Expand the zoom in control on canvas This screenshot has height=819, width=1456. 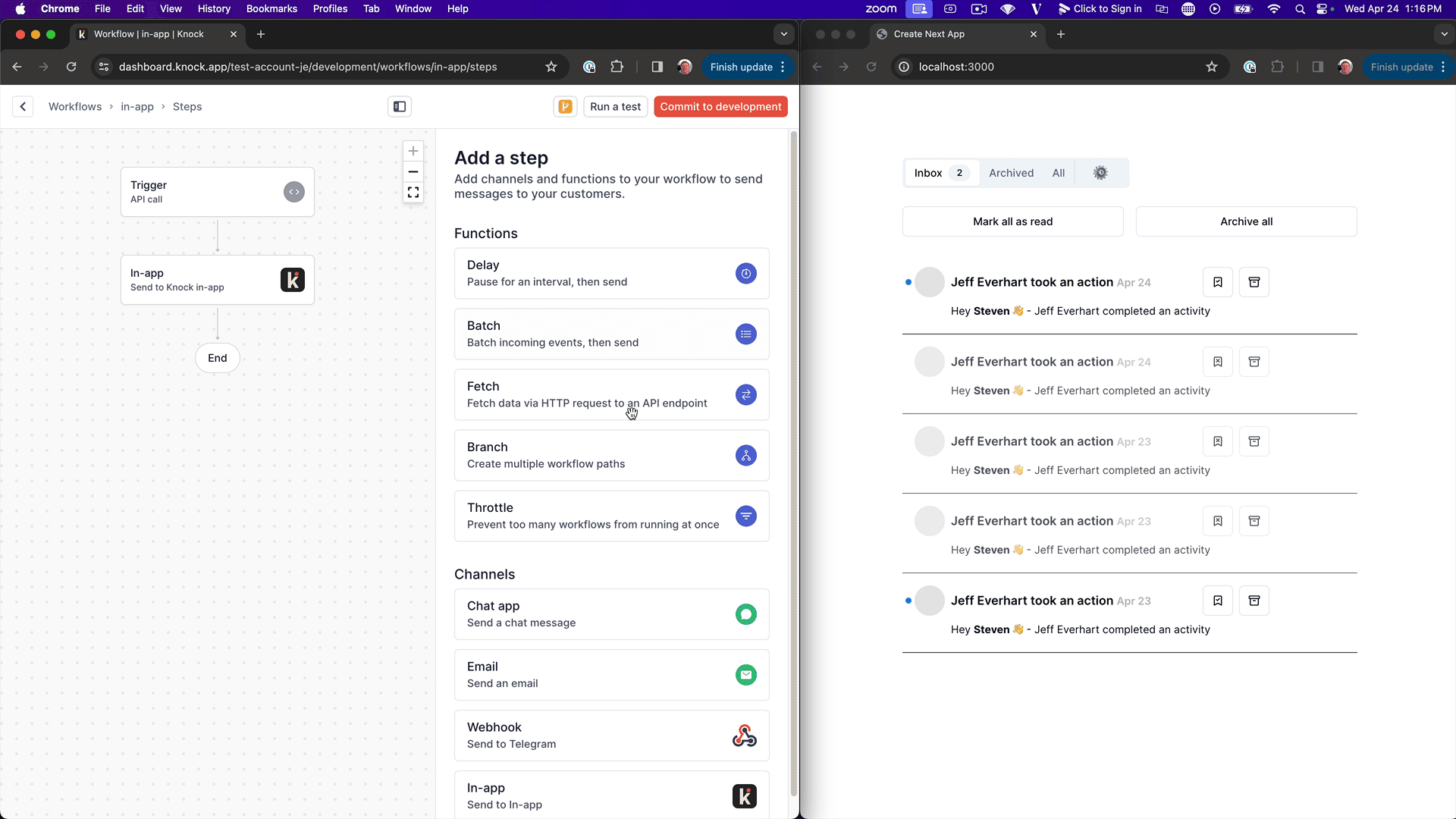tap(414, 151)
